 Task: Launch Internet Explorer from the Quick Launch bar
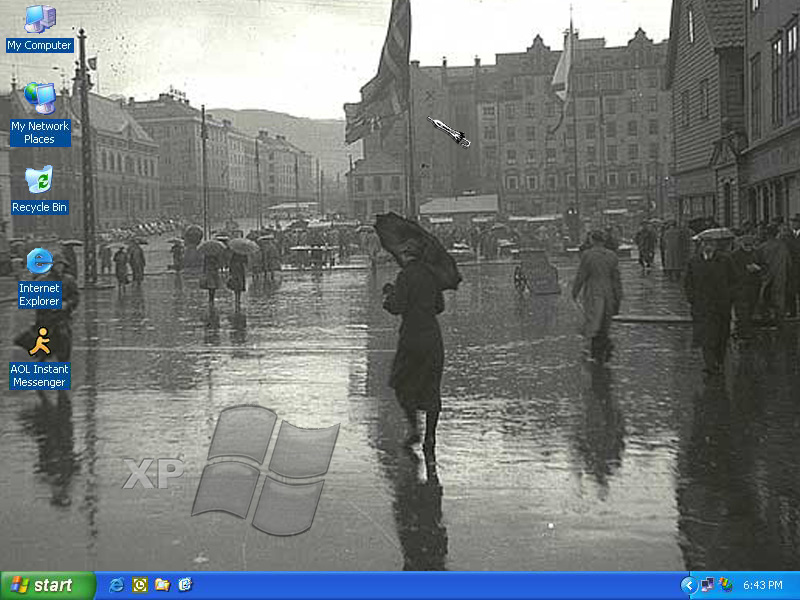(117, 585)
